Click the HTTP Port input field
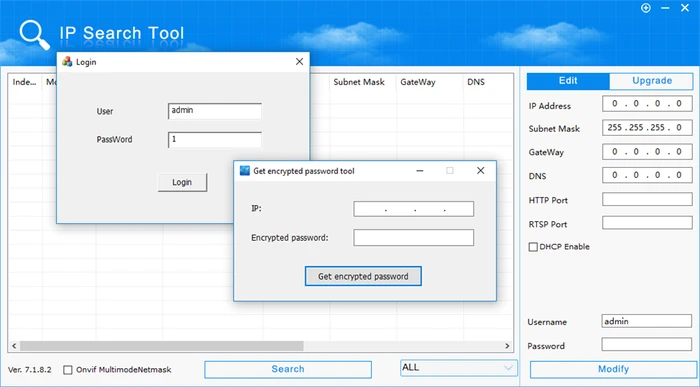Viewport: 700px width, 387px height. point(647,199)
